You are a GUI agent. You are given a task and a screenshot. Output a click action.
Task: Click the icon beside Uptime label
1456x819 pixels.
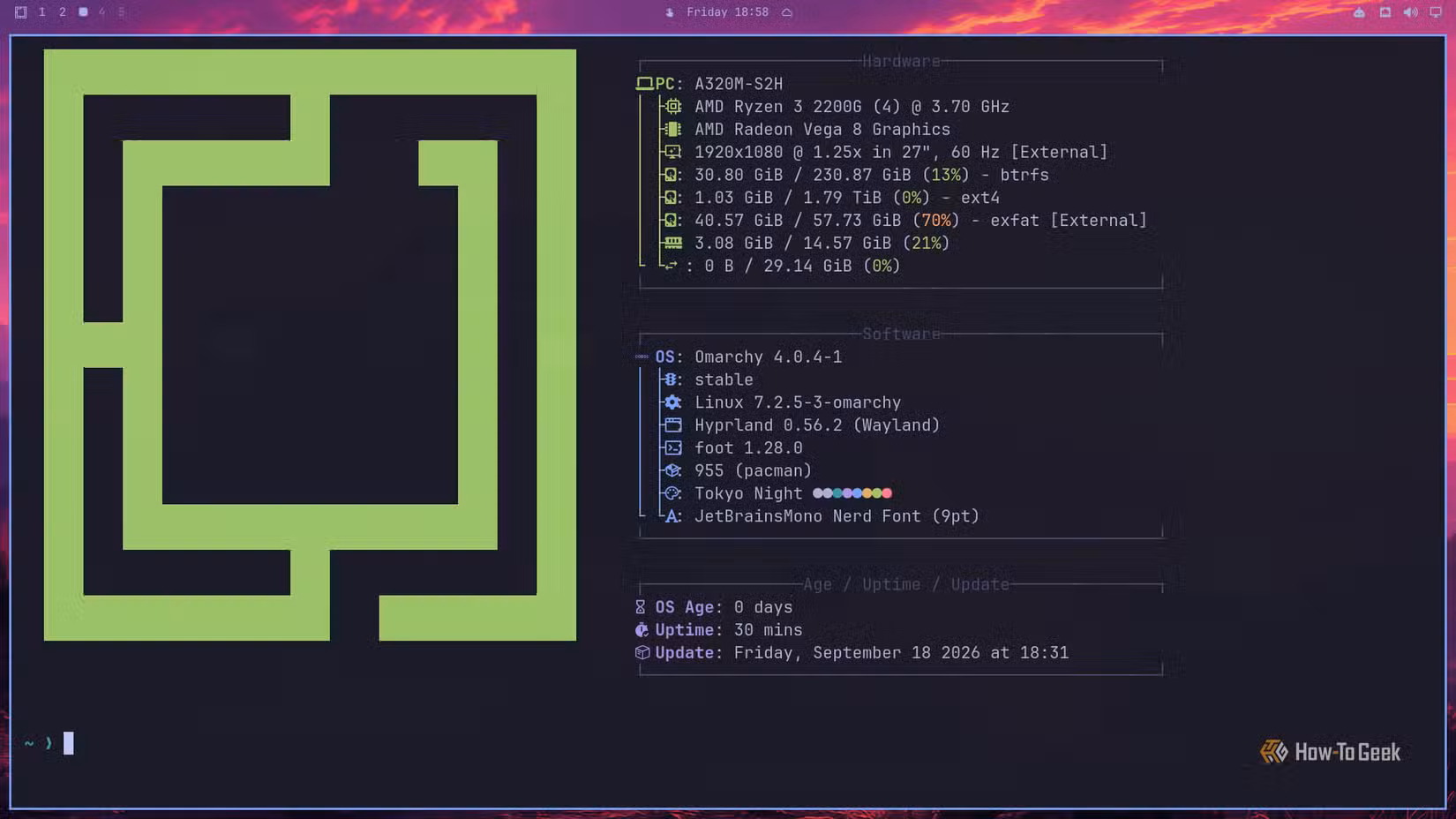(x=642, y=630)
